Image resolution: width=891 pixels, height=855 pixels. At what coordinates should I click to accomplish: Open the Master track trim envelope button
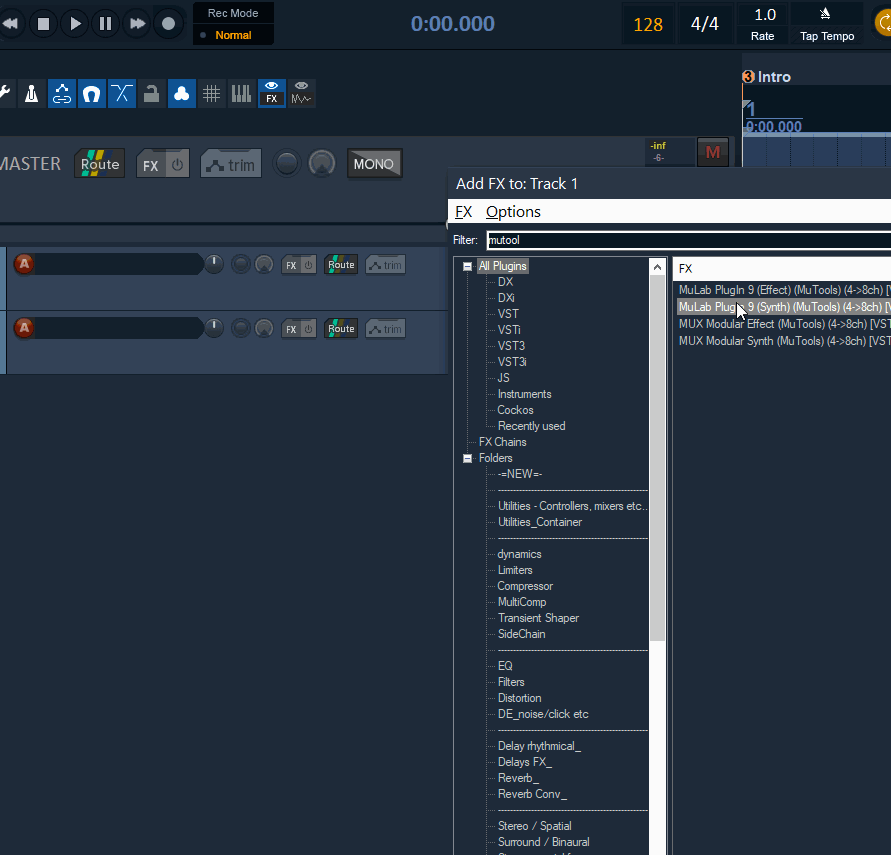point(231,164)
